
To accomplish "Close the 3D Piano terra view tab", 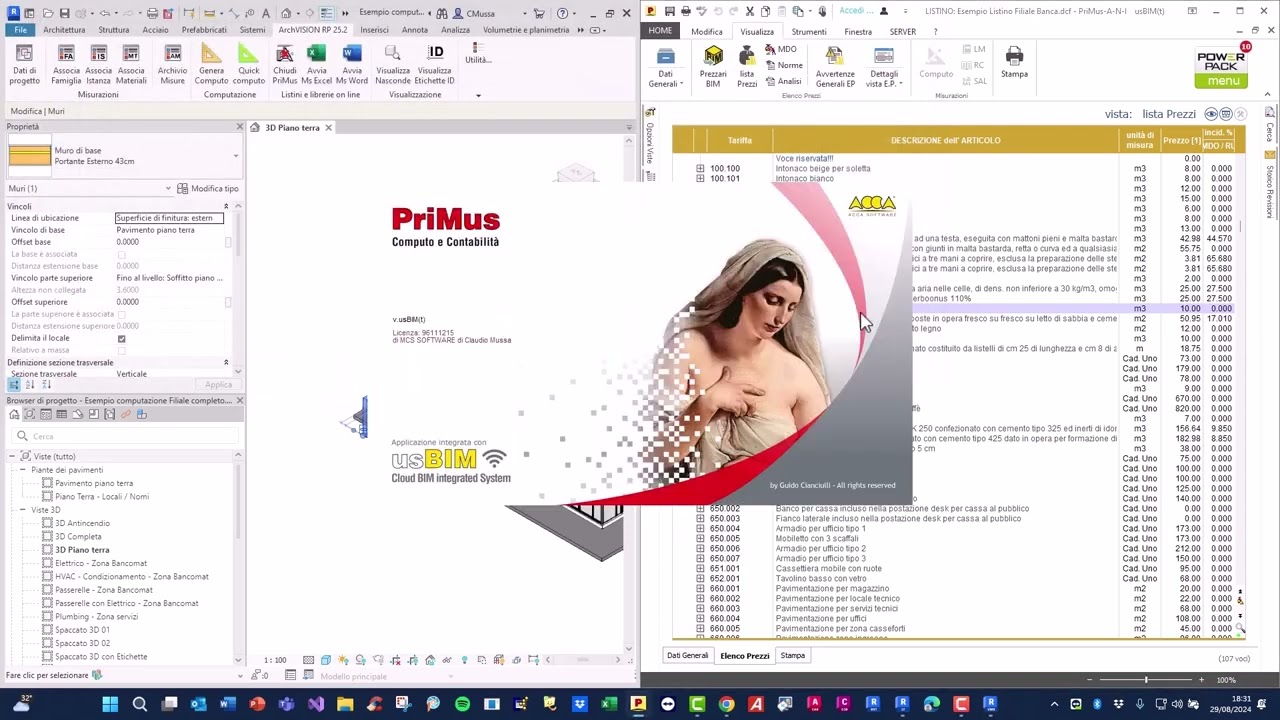I will pos(328,128).
